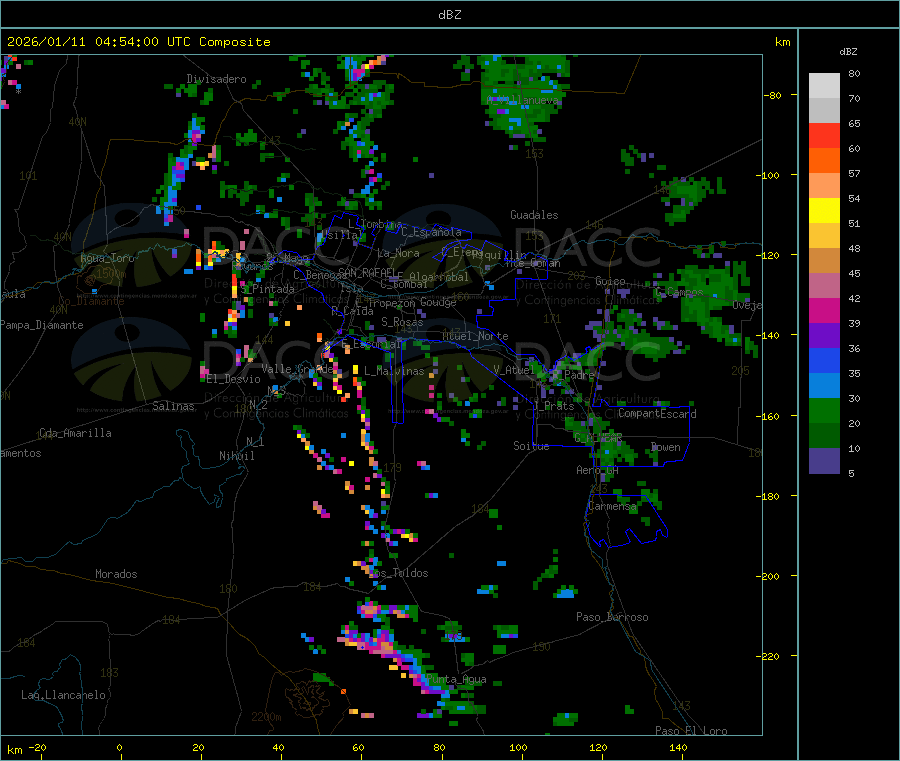Click the 140 km horizontal axis tick
The height and width of the screenshot is (761, 900).
click(x=678, y=747)
